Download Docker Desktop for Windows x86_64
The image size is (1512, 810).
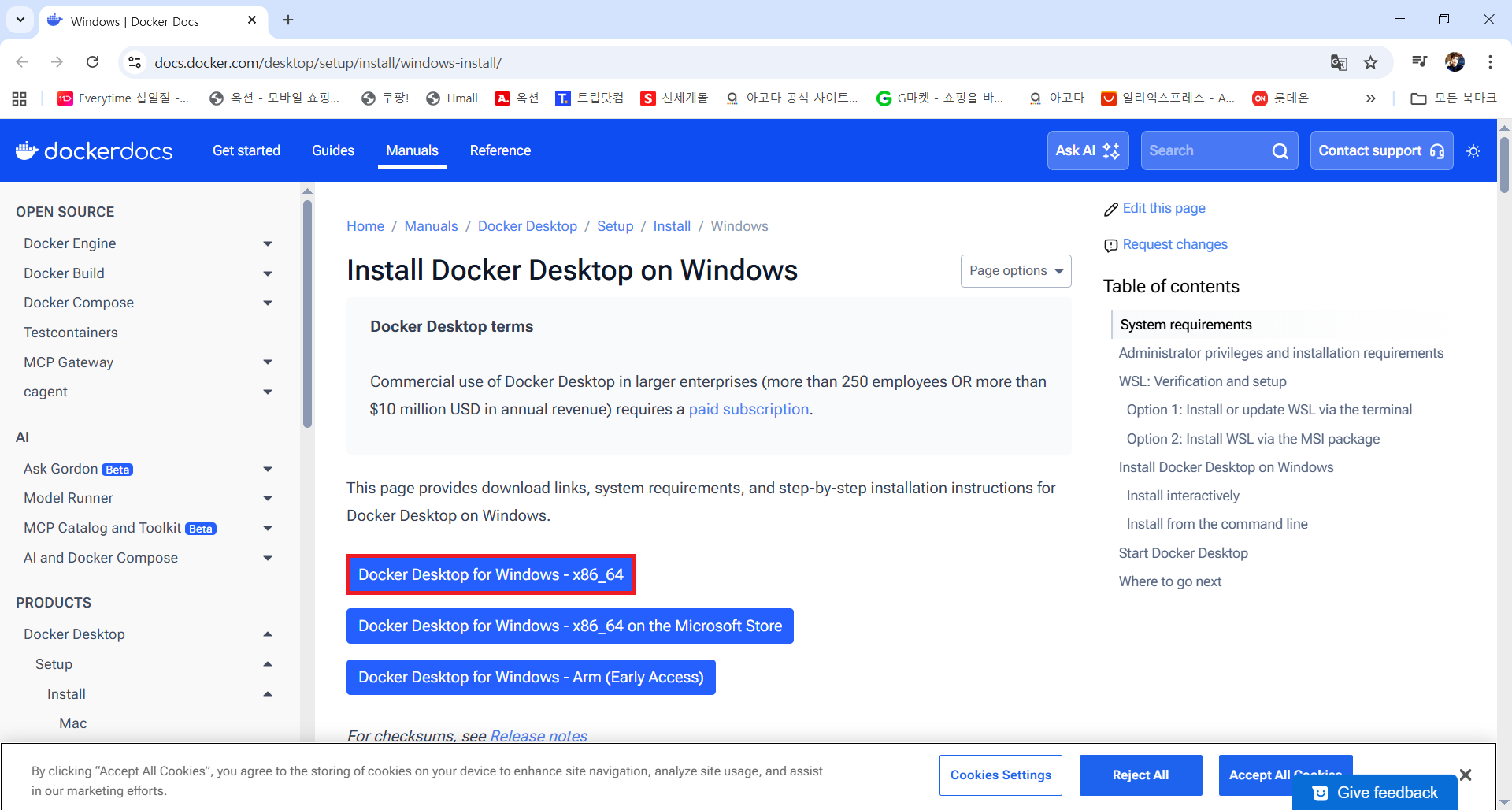pos(491,574)
